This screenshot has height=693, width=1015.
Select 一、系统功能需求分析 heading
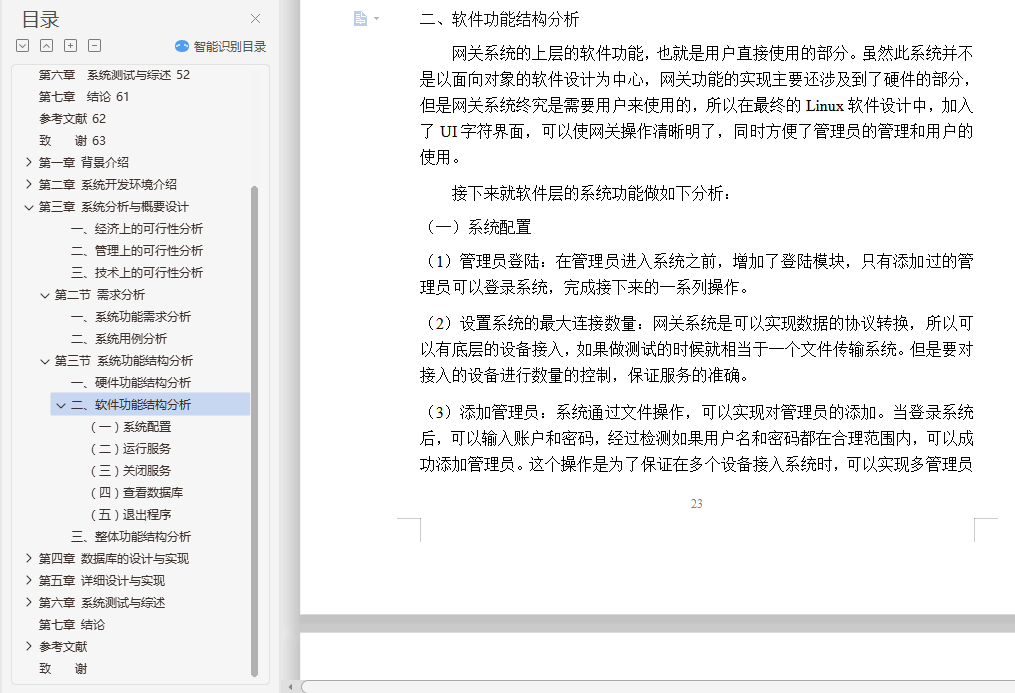tap(131, 317)
